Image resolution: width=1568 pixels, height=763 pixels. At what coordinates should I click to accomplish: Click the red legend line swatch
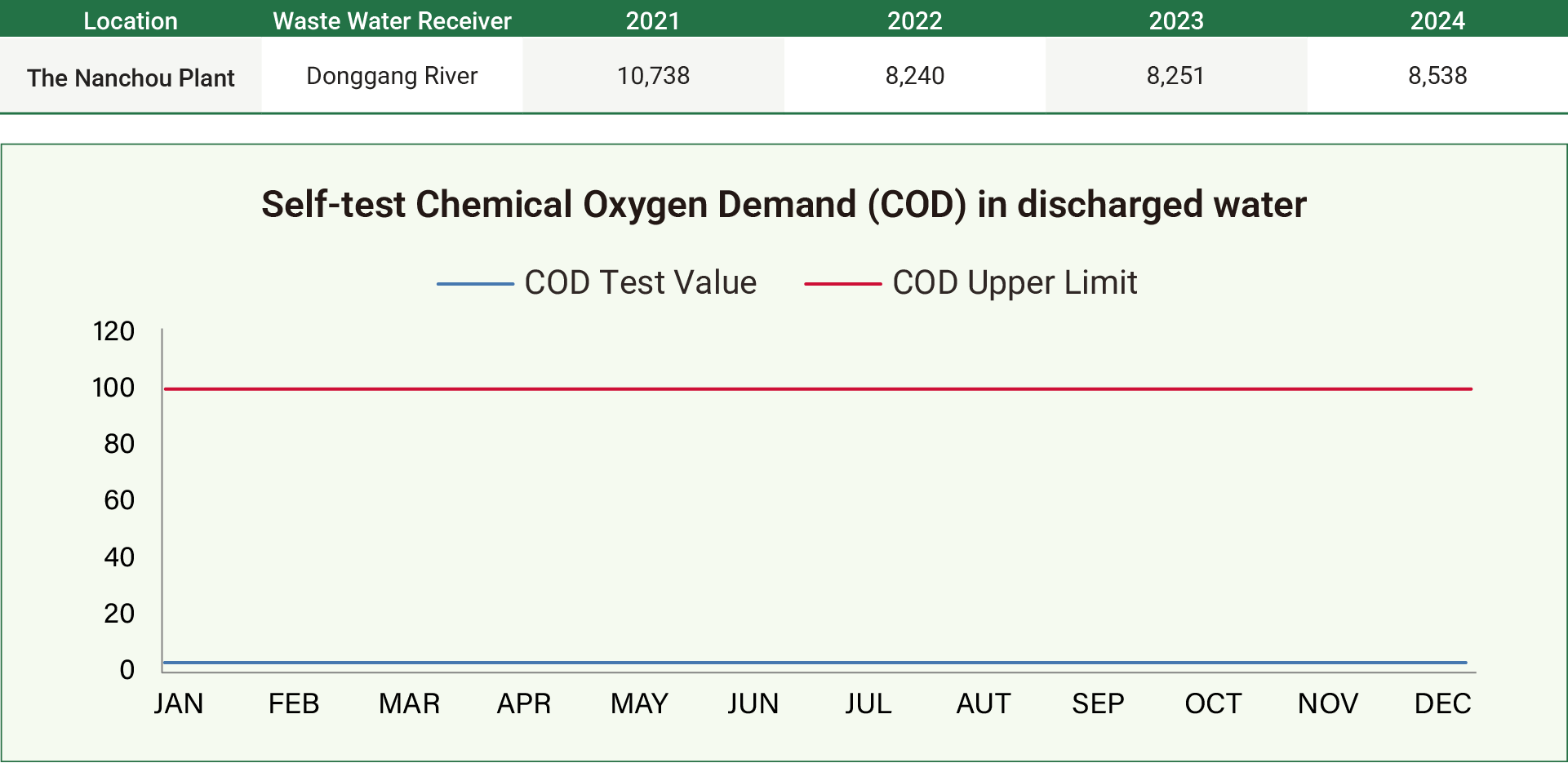click(x=842, y=284)
